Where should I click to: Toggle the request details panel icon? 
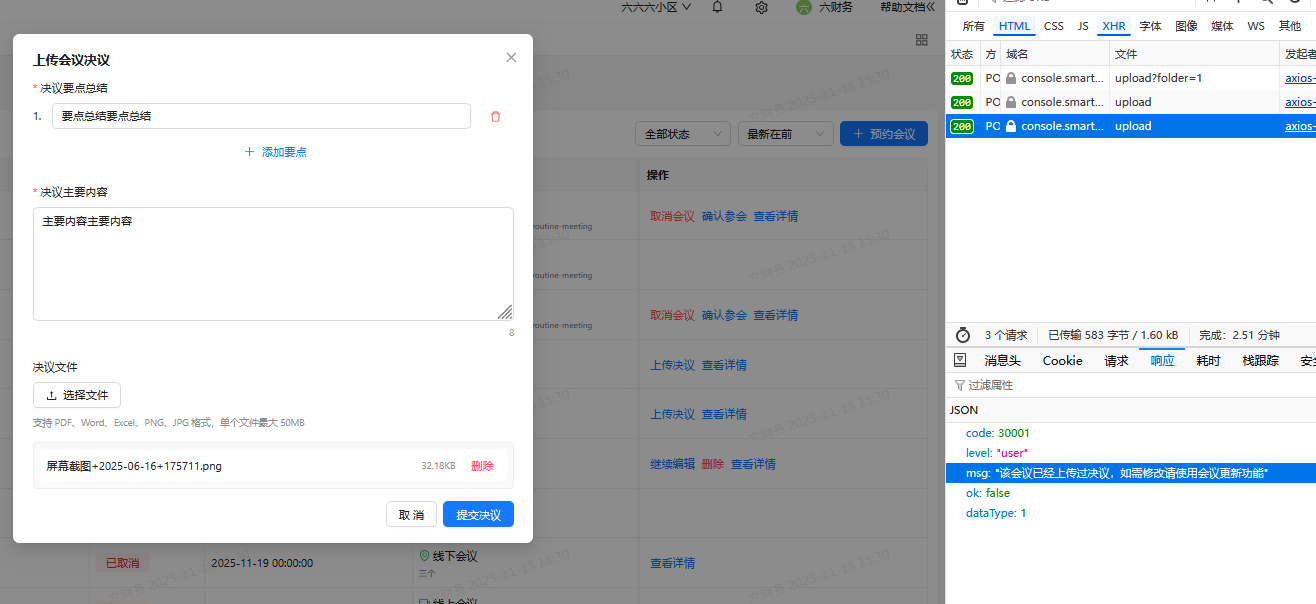click(960, 361)
